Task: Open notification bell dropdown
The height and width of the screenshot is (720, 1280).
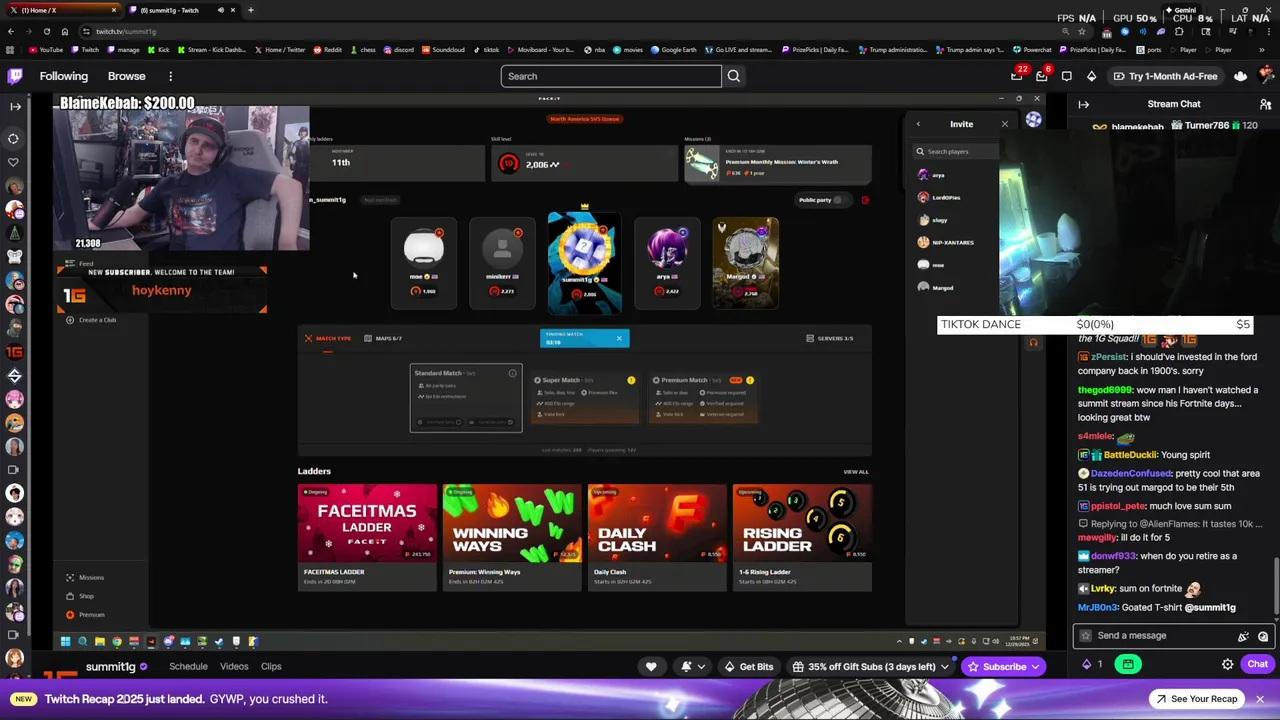Action: (693, 666)
